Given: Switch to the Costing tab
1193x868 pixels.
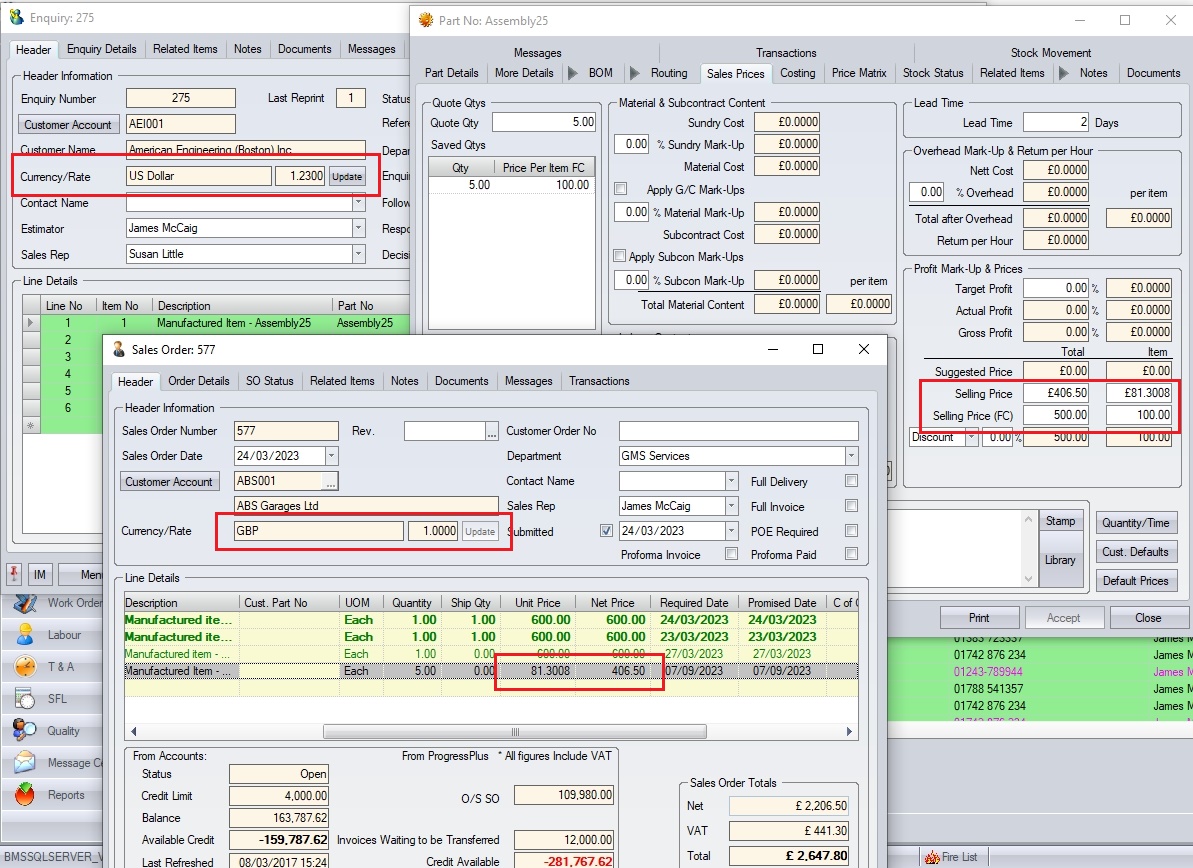Looking at the screenshot, I should tap(797, 73).
